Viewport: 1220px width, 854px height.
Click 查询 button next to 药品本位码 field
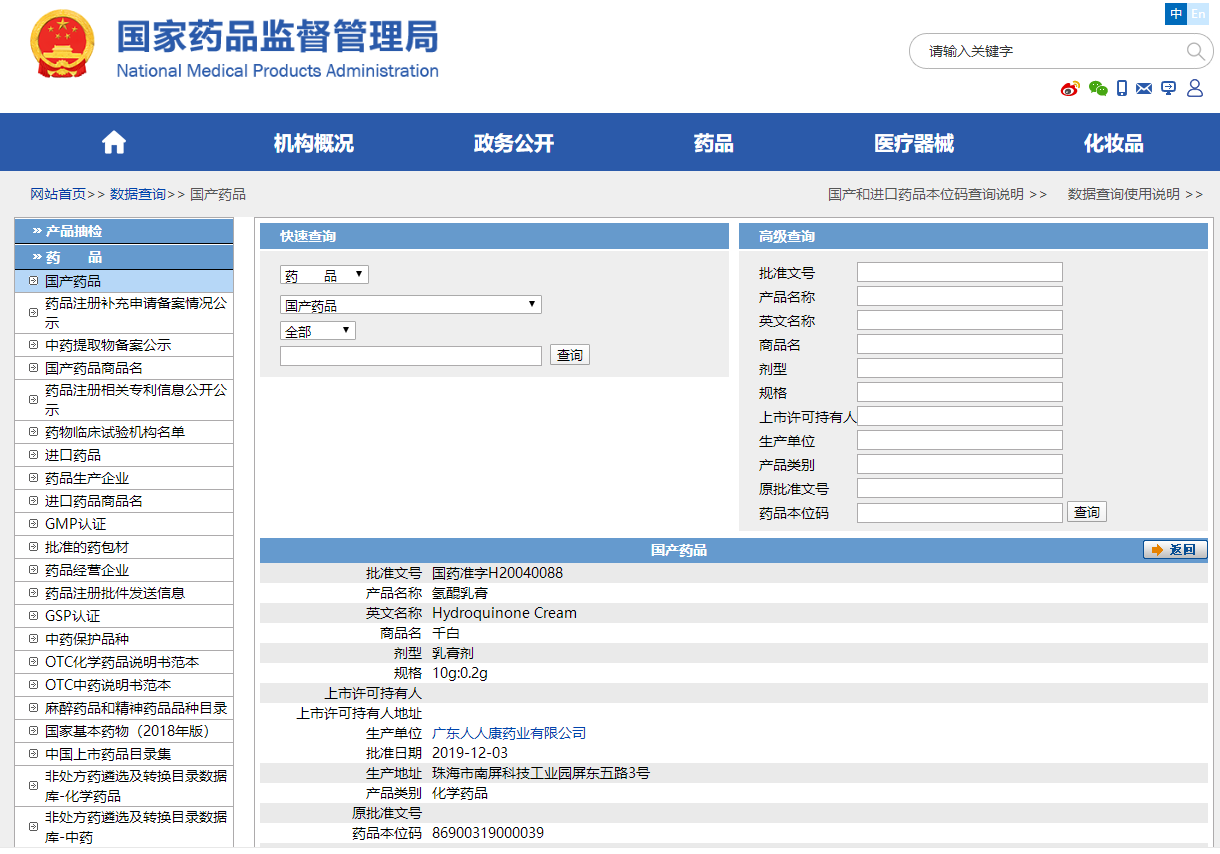tap(1086, 512)
